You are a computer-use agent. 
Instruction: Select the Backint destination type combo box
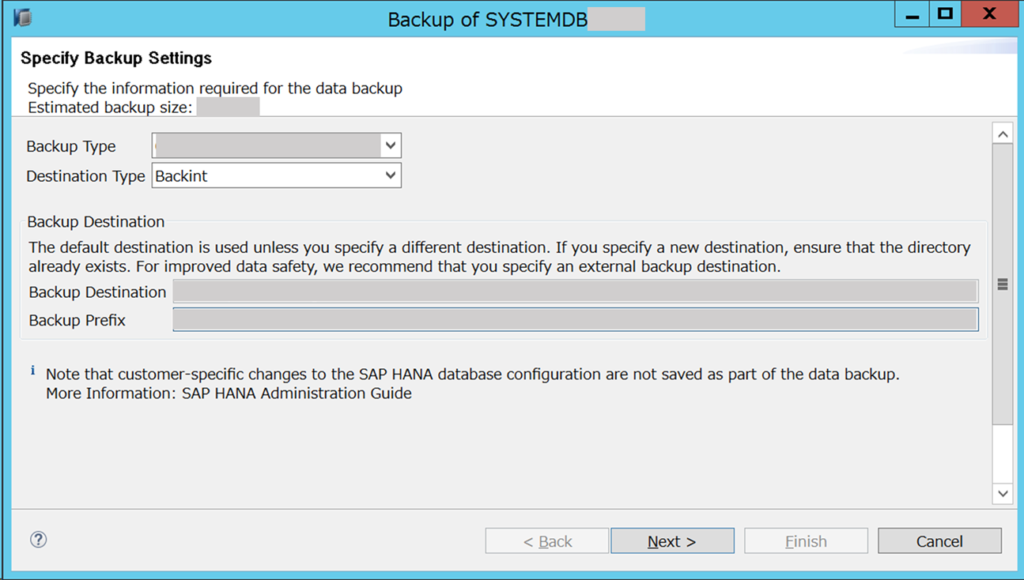(276, 176)
